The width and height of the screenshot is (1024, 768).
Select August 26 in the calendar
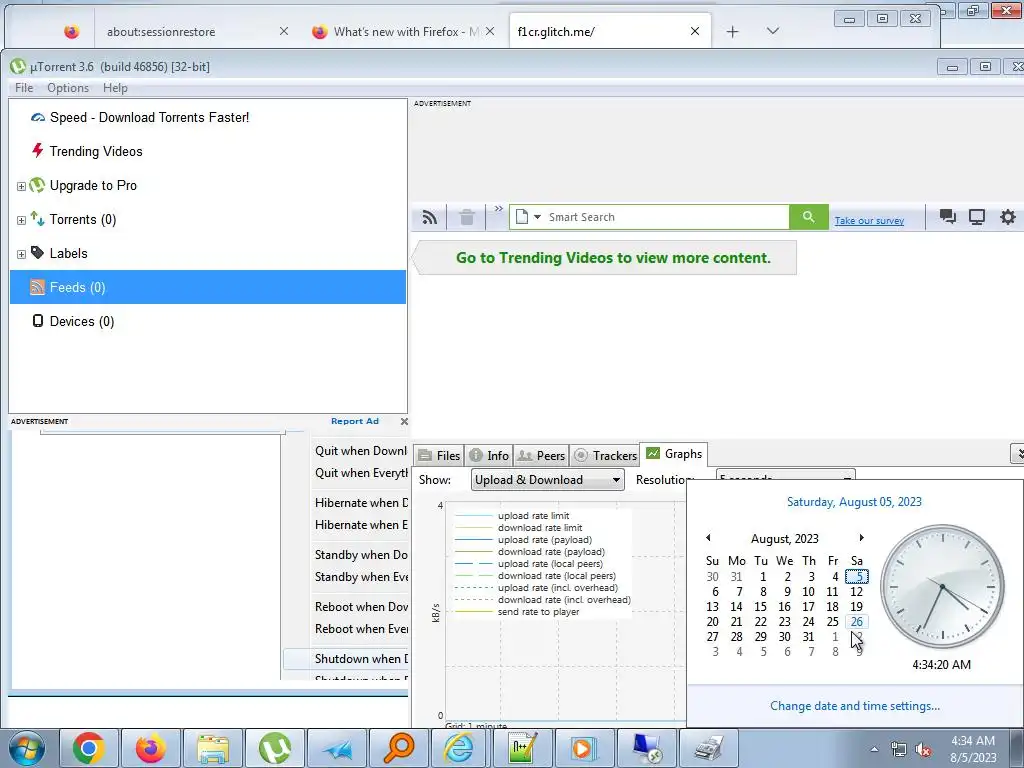[856, 622]
